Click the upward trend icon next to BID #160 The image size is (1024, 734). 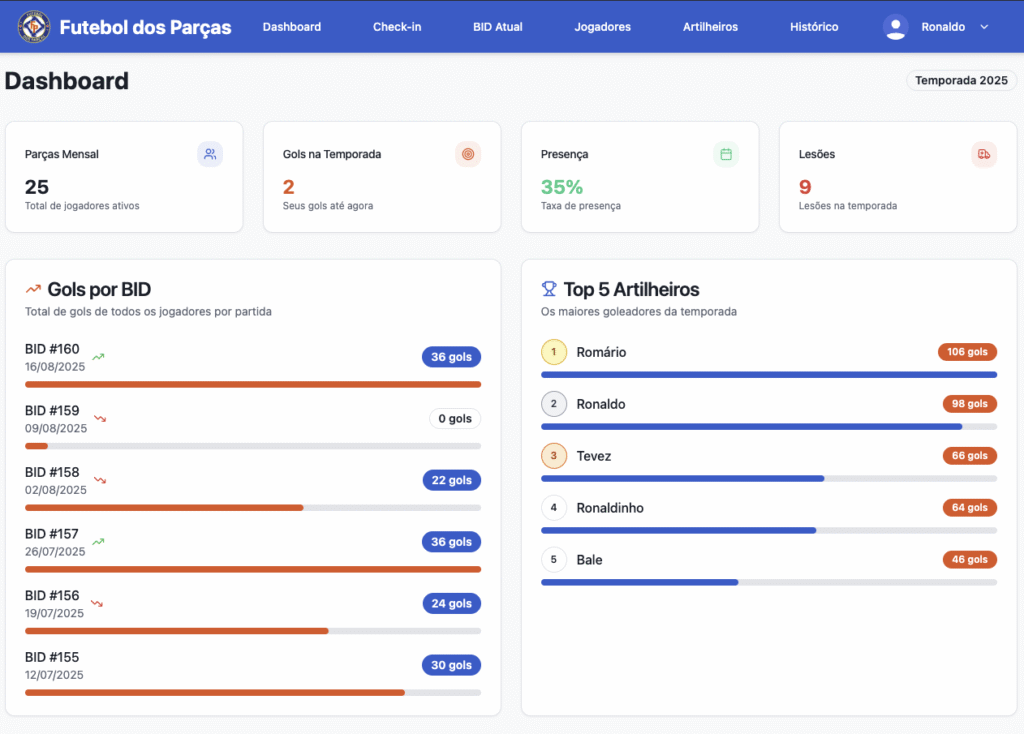coord(98,356)
